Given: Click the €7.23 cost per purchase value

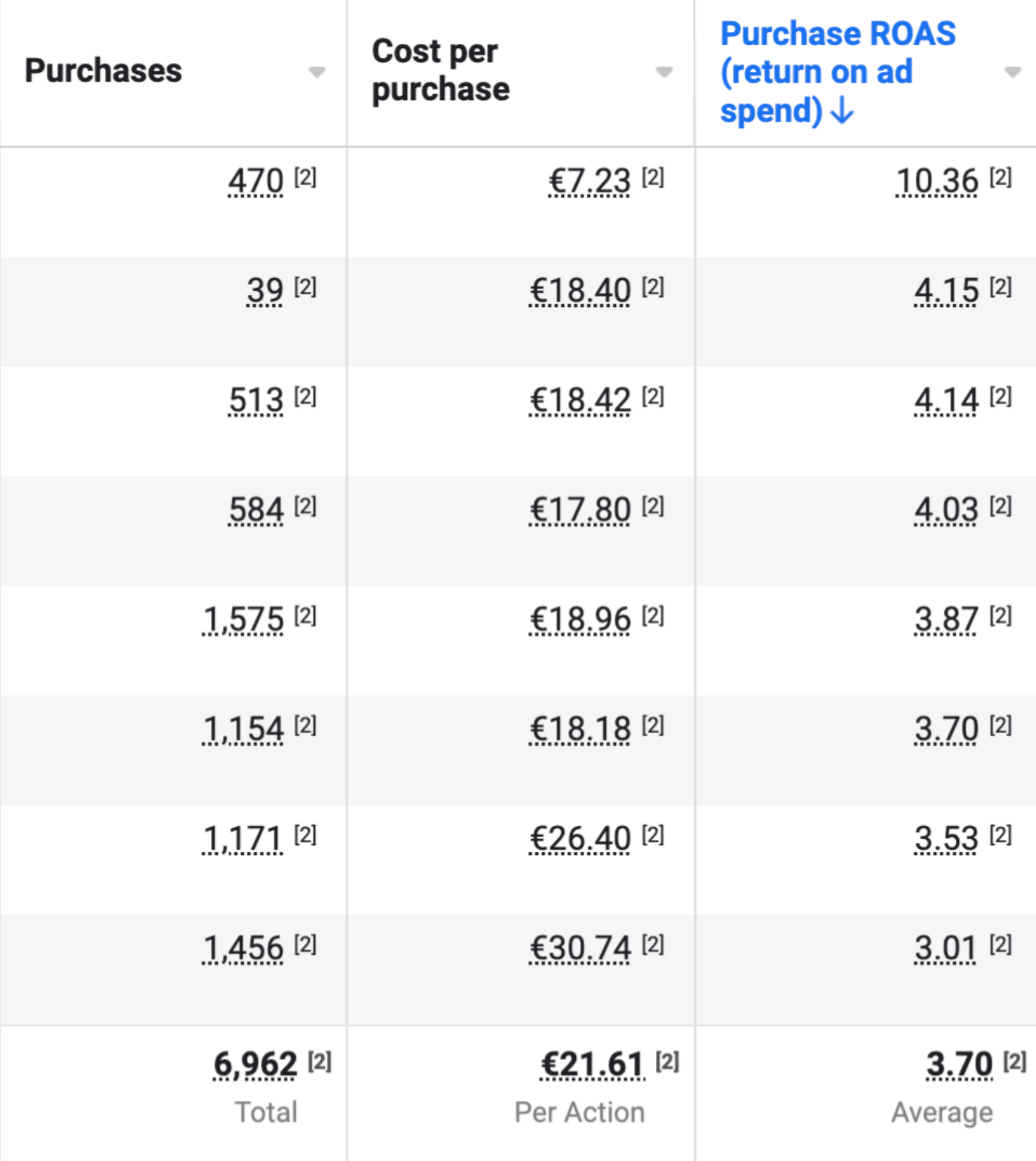Looking at the screenshot, I should coord(589,181).
